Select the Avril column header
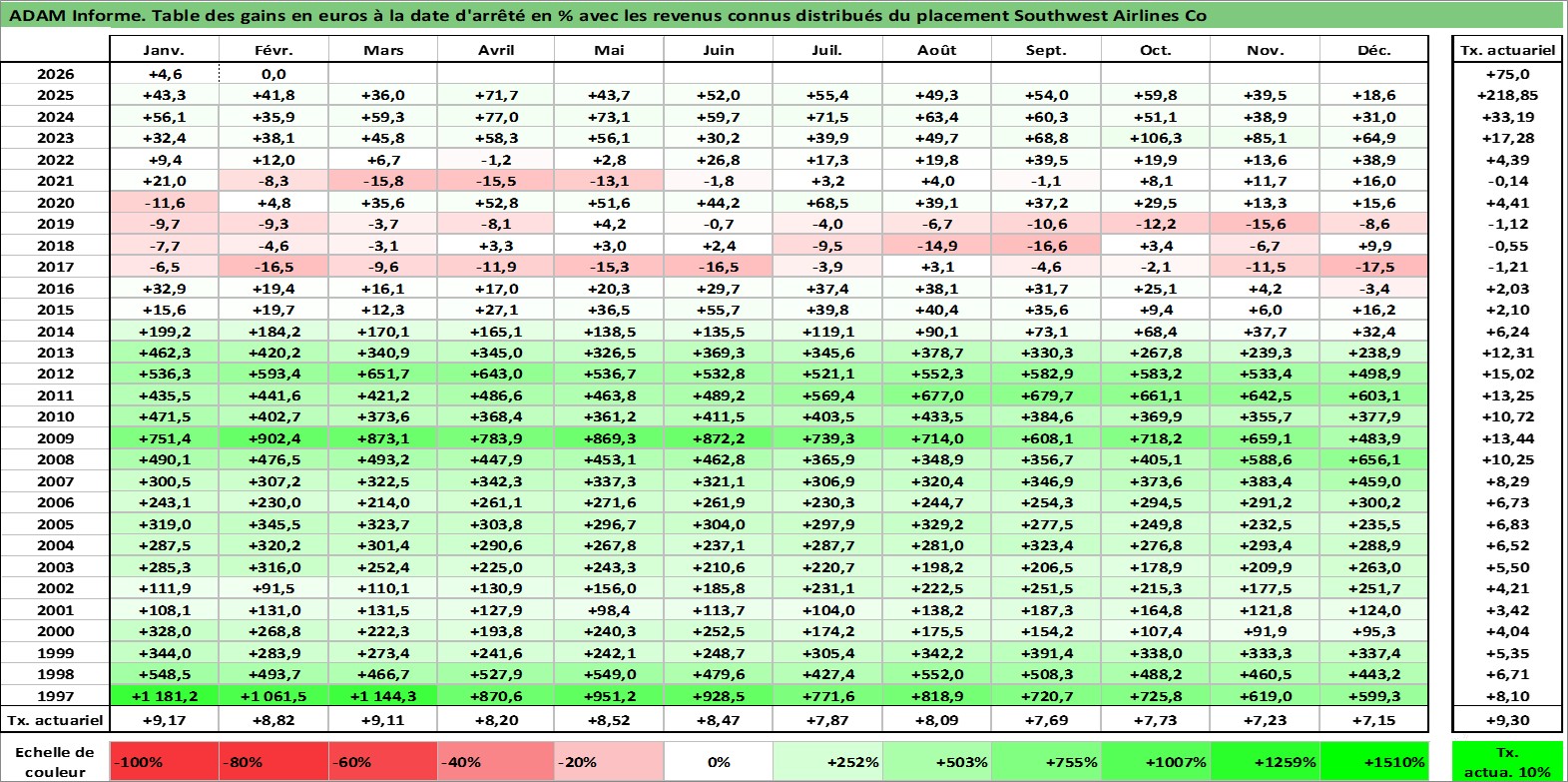1568x782 pixels. tap(496, 50)
